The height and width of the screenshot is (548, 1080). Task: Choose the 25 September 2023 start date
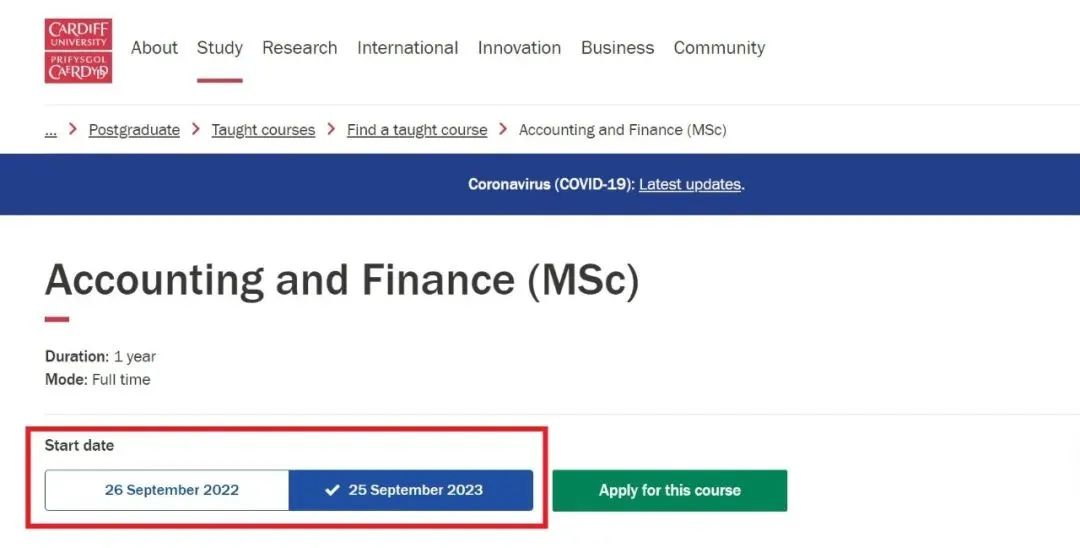tap(411, 490)
